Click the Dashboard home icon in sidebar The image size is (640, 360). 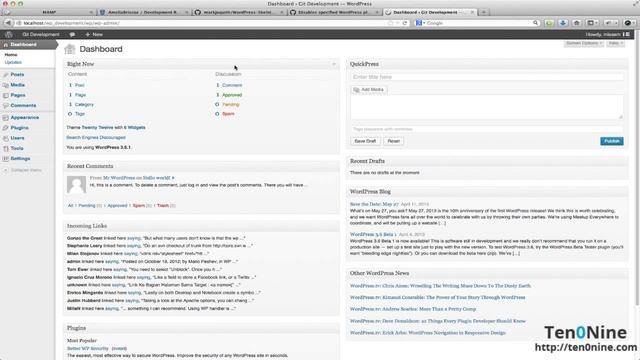(x=5, y=44)
